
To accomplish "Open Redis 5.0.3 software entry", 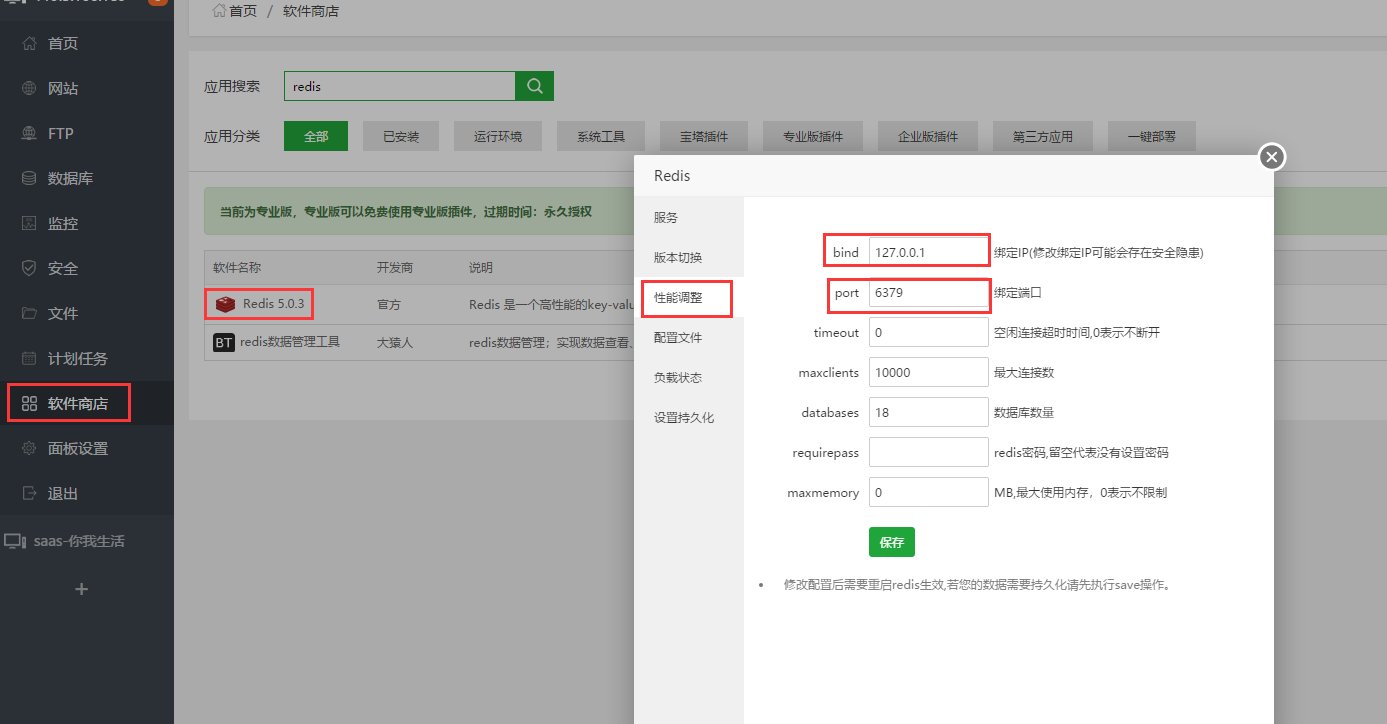I will 272,303.
